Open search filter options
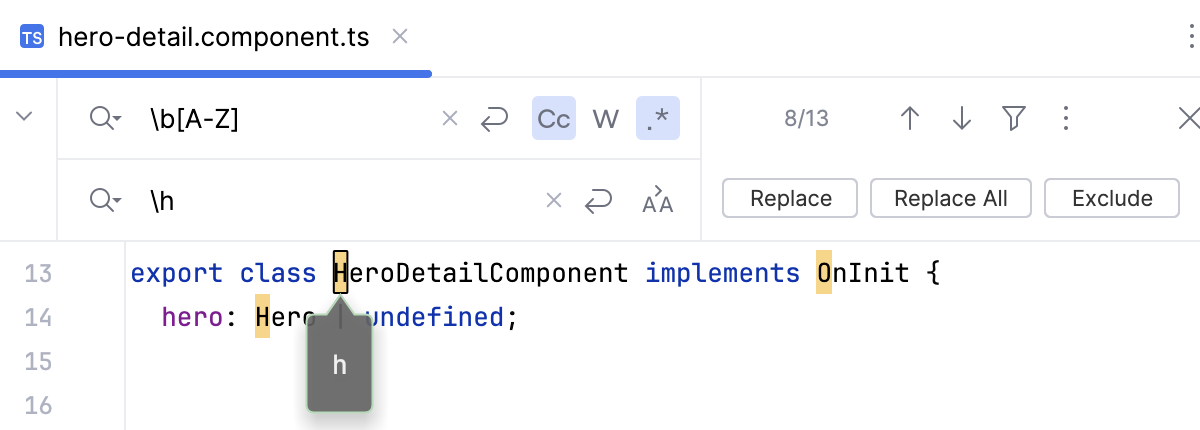 pos(1014,119)
